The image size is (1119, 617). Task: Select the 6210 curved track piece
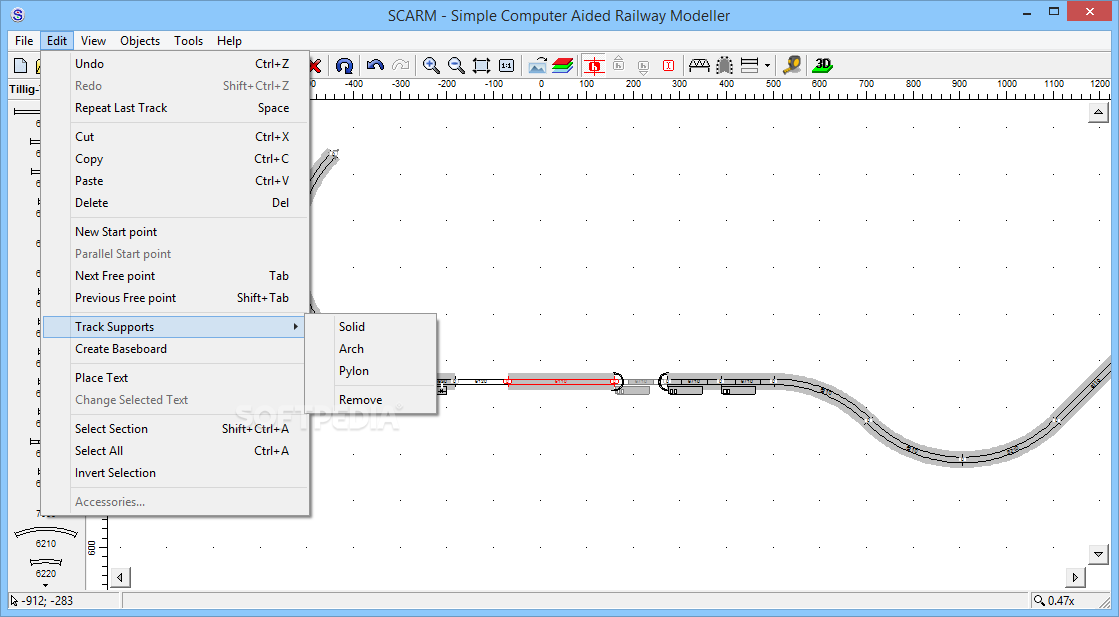46,536
